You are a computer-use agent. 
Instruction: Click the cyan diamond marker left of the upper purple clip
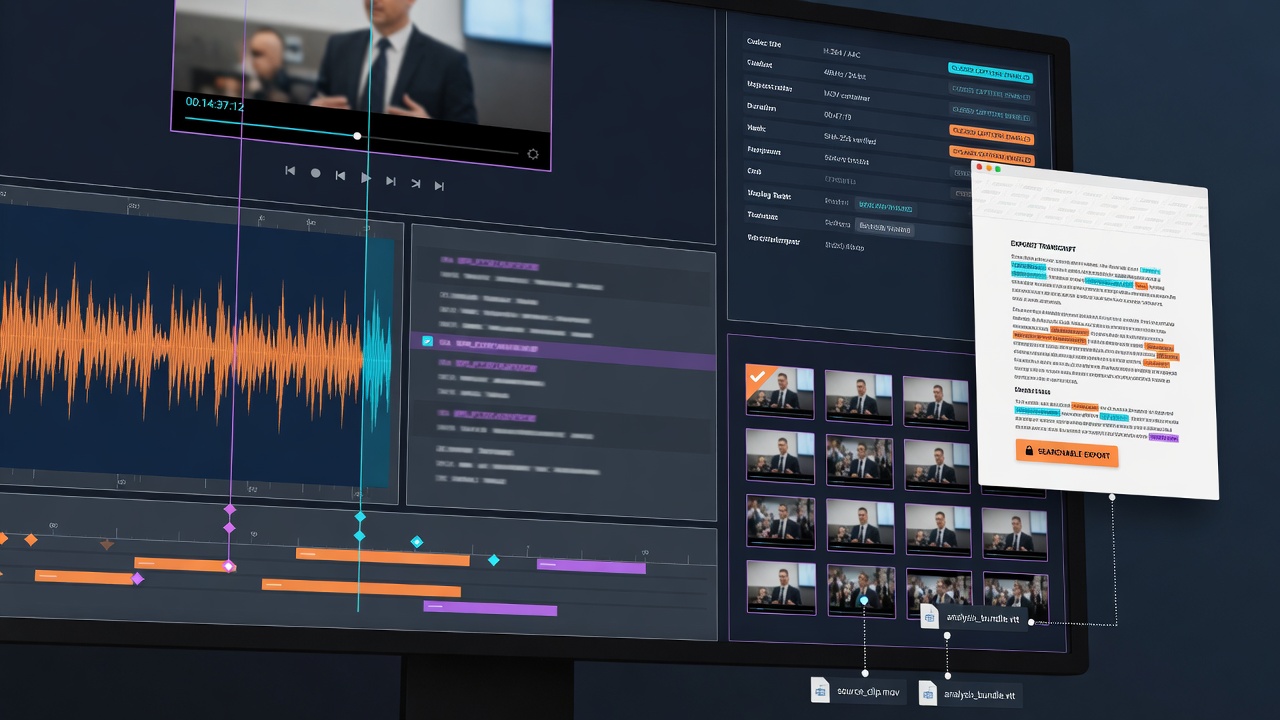(x=493, y=560)
